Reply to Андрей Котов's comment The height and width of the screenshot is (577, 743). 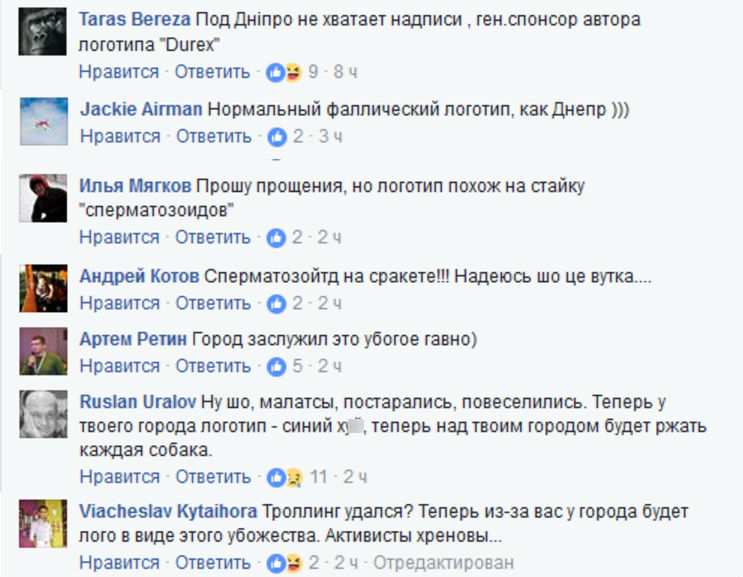click(x=213, y=302)
